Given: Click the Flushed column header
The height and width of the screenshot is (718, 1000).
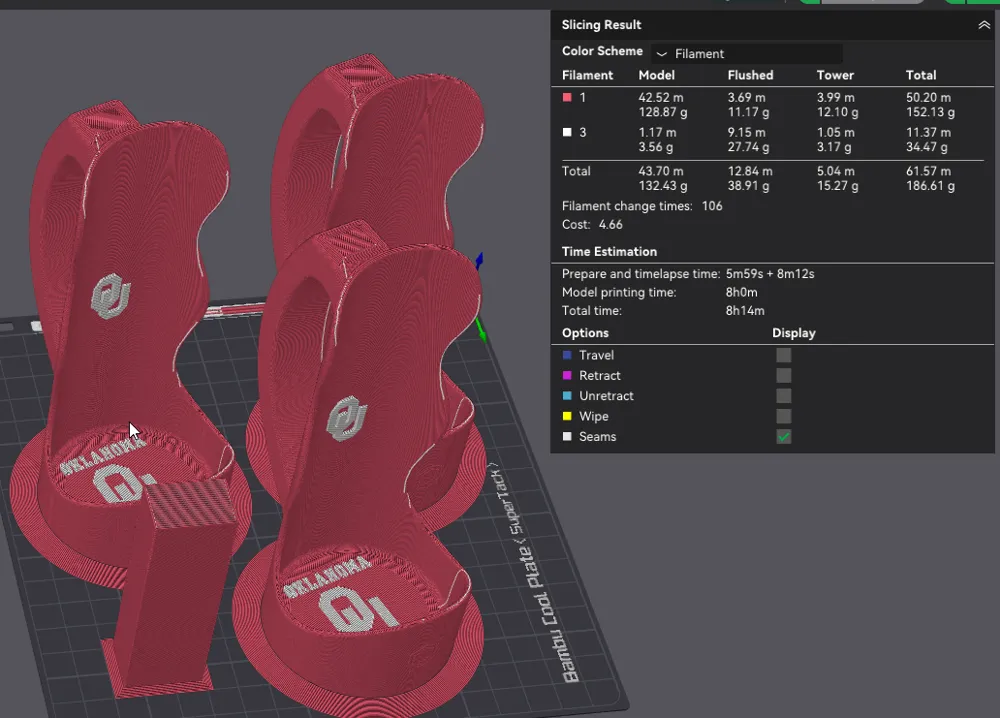Looking at the screenshot, I should coord(750,75).
